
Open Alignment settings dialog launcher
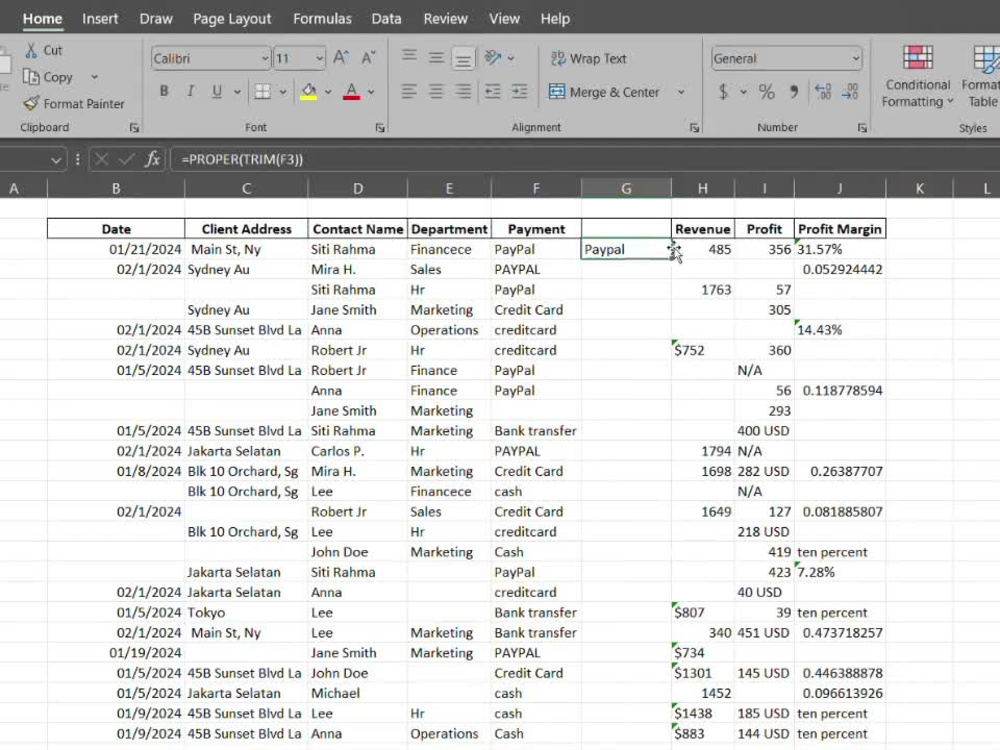[695, 128]
